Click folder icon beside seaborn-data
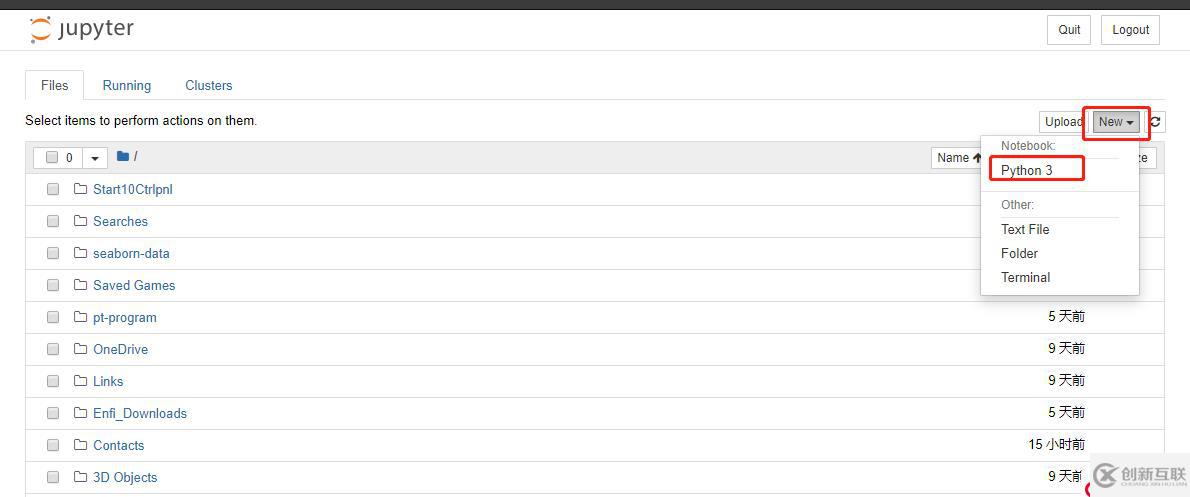 (x=81, y=253)
